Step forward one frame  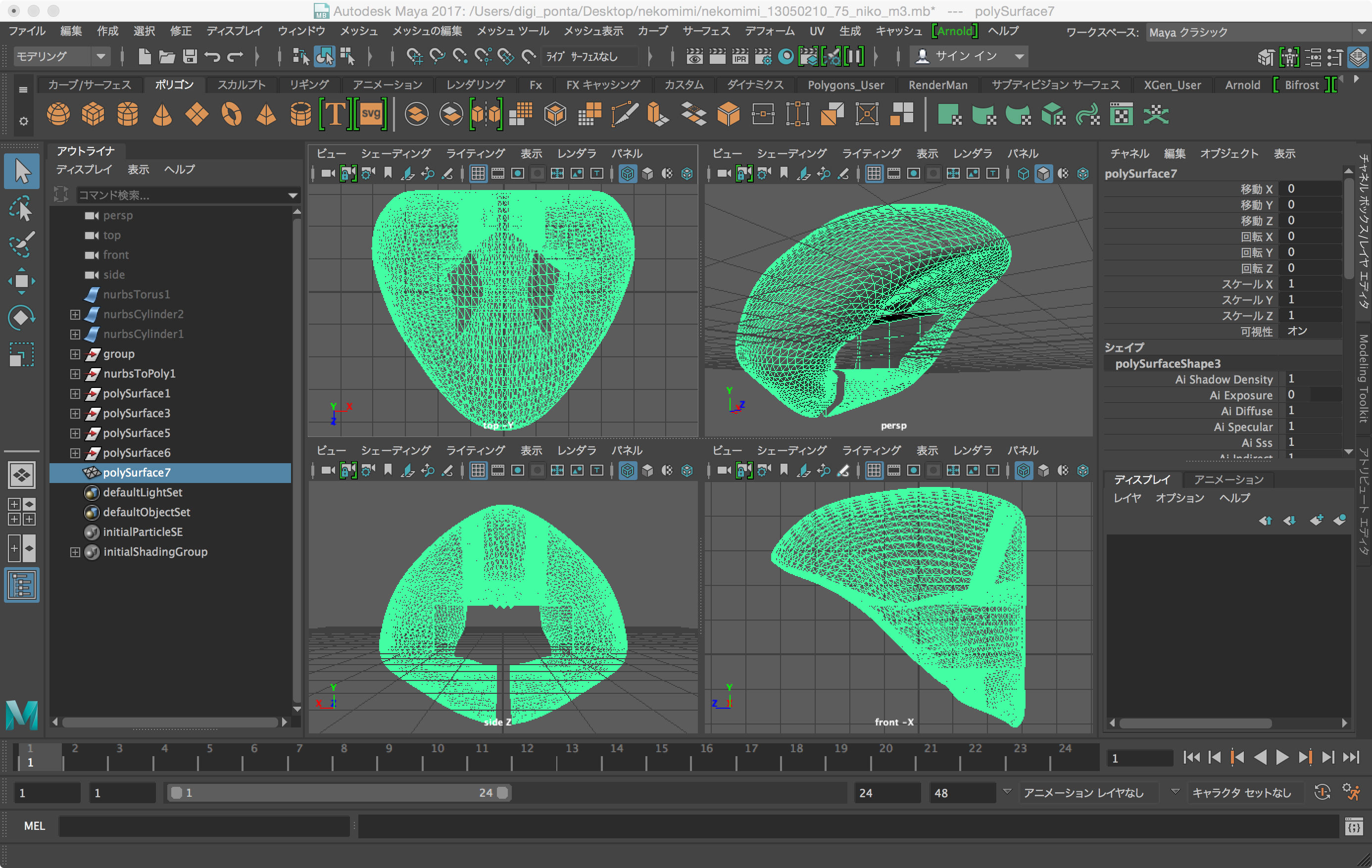point(1327,758)
